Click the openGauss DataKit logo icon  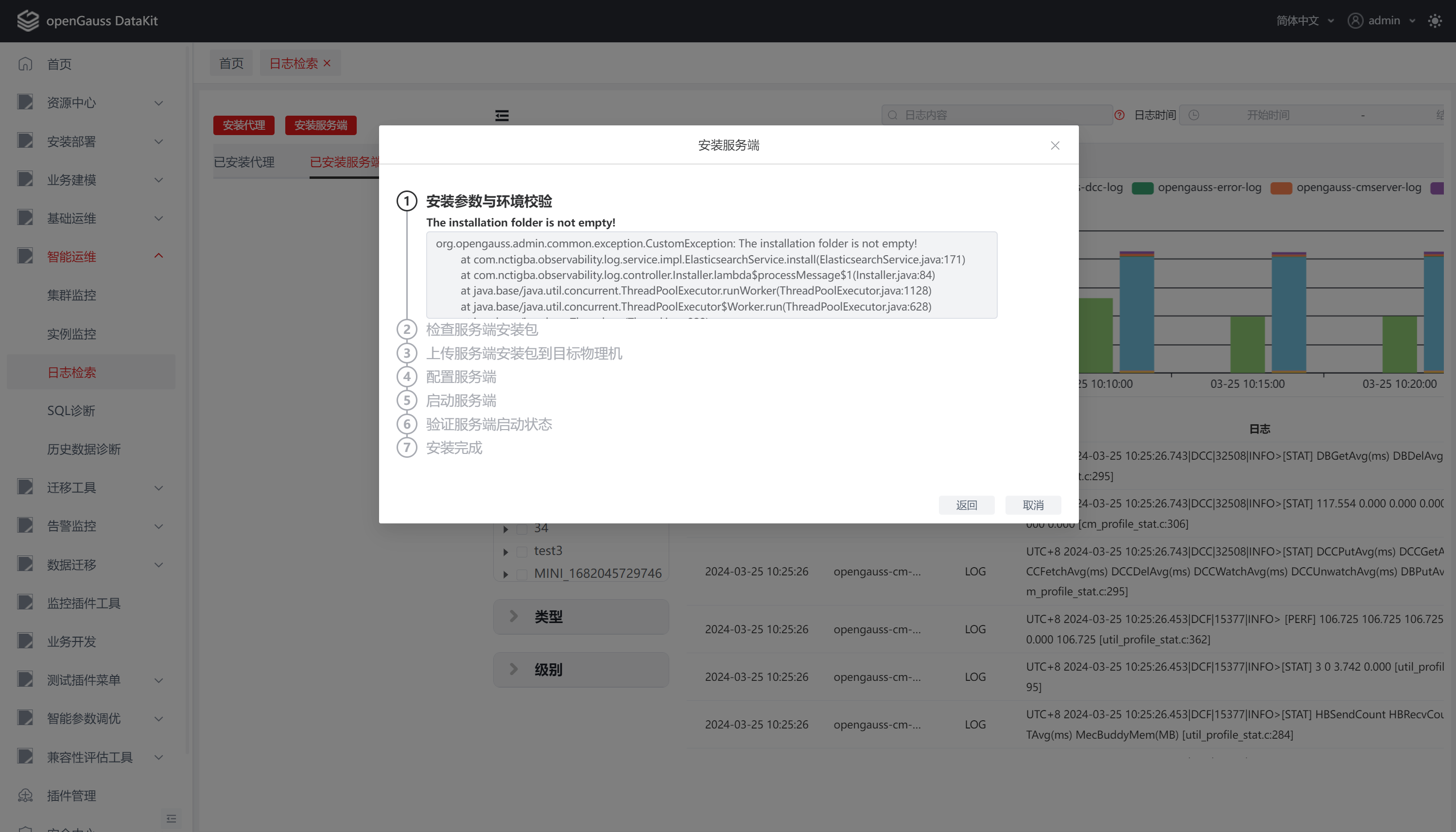27,21
